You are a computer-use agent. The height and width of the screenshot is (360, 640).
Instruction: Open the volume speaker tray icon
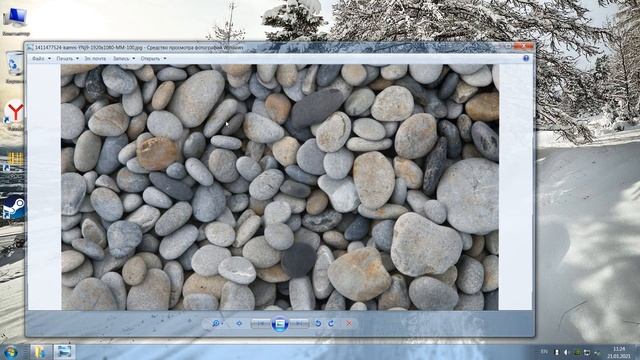click(566, 352)
